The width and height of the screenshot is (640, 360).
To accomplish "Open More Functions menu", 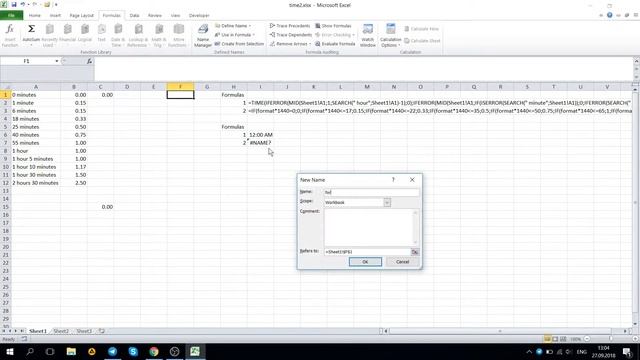I will 178,36.
